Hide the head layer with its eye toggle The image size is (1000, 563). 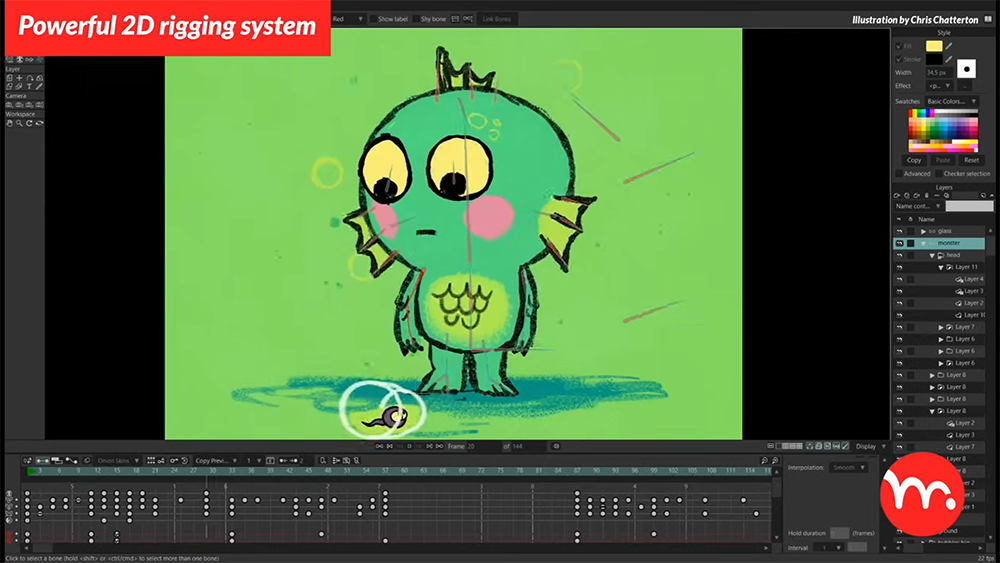pyautogui.click(x=899, y=256)
